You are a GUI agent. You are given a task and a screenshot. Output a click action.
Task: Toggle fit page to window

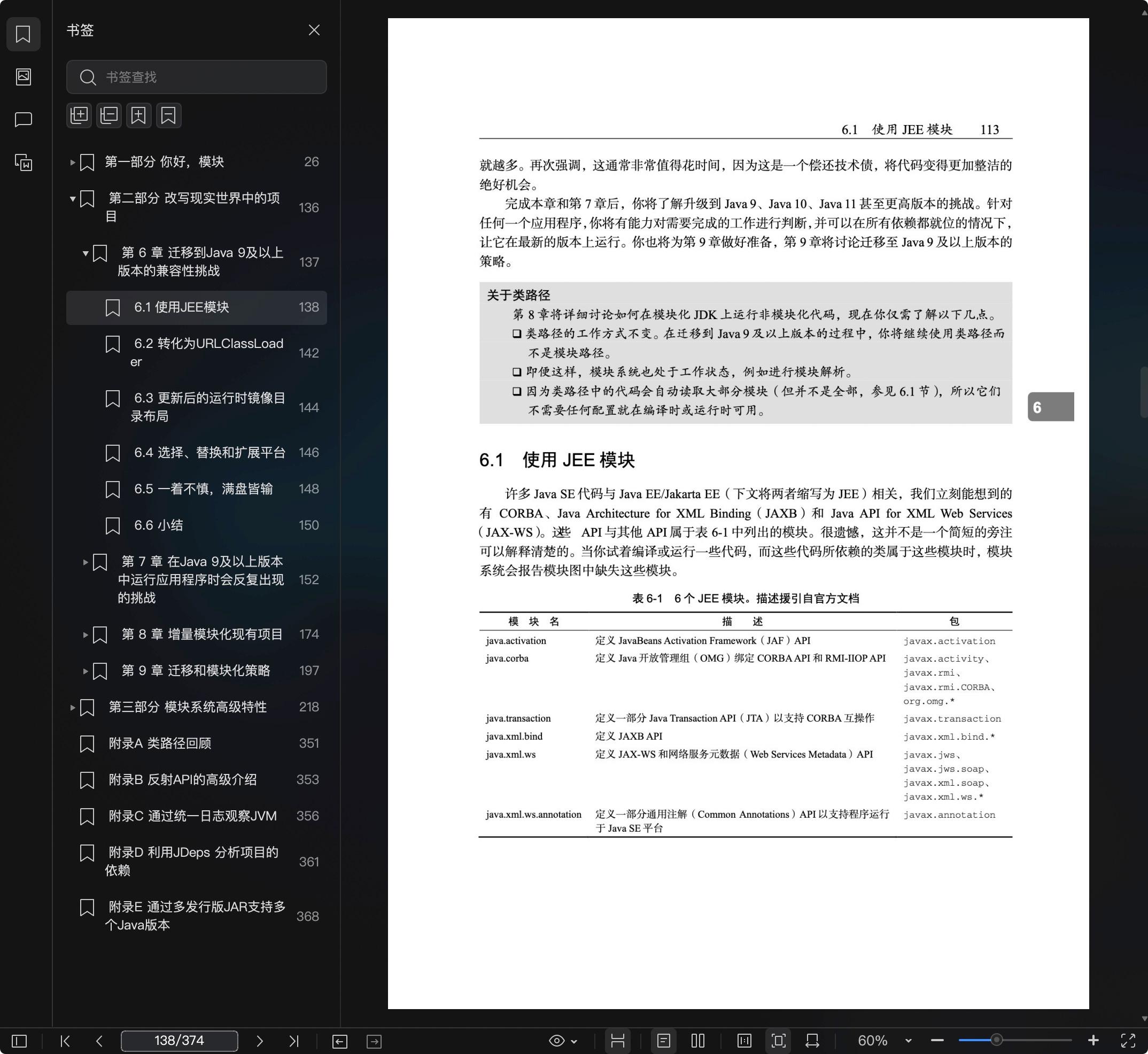click(779, 1041)
